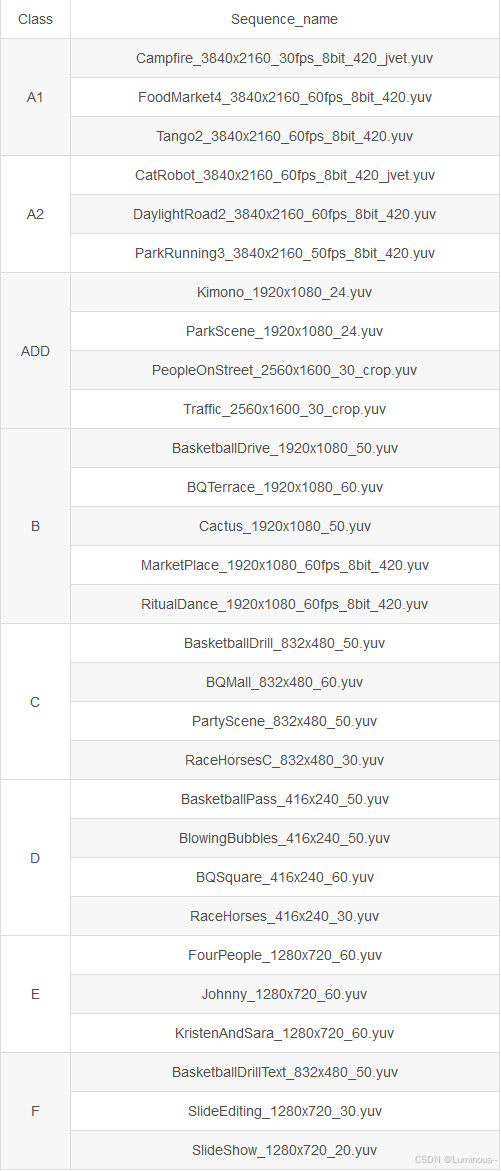Click the BasketballDrive_1920x1080_50.yuv row
This screenshot has width=501, height=1171.
point(284,448)
